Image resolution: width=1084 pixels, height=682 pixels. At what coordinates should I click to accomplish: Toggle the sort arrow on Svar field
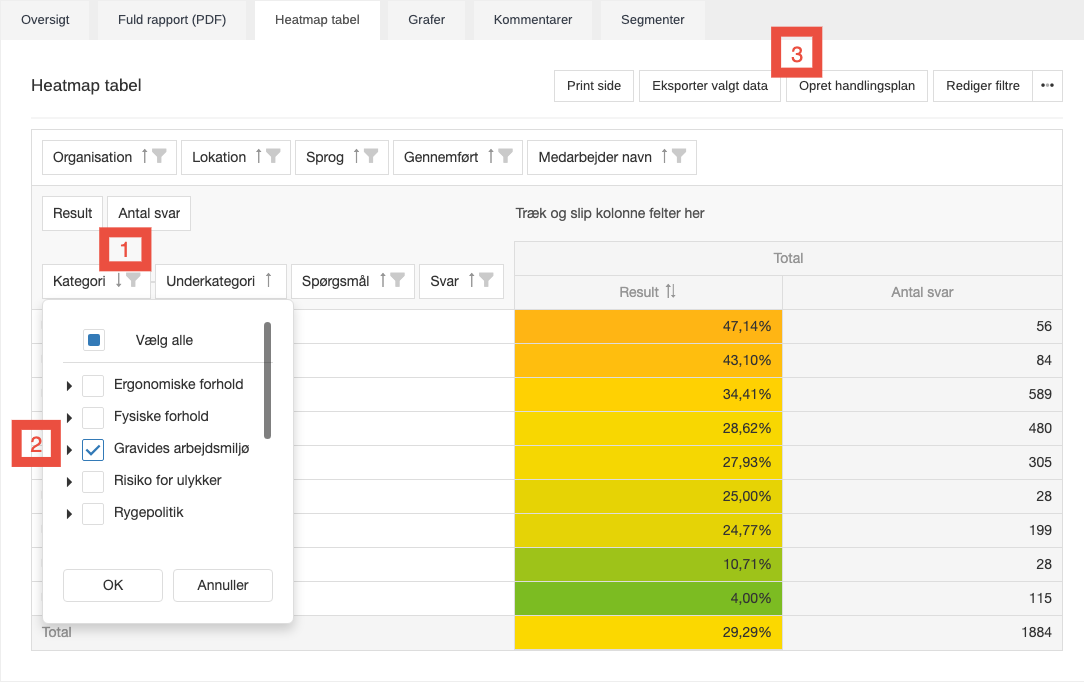tap(471, 280)
